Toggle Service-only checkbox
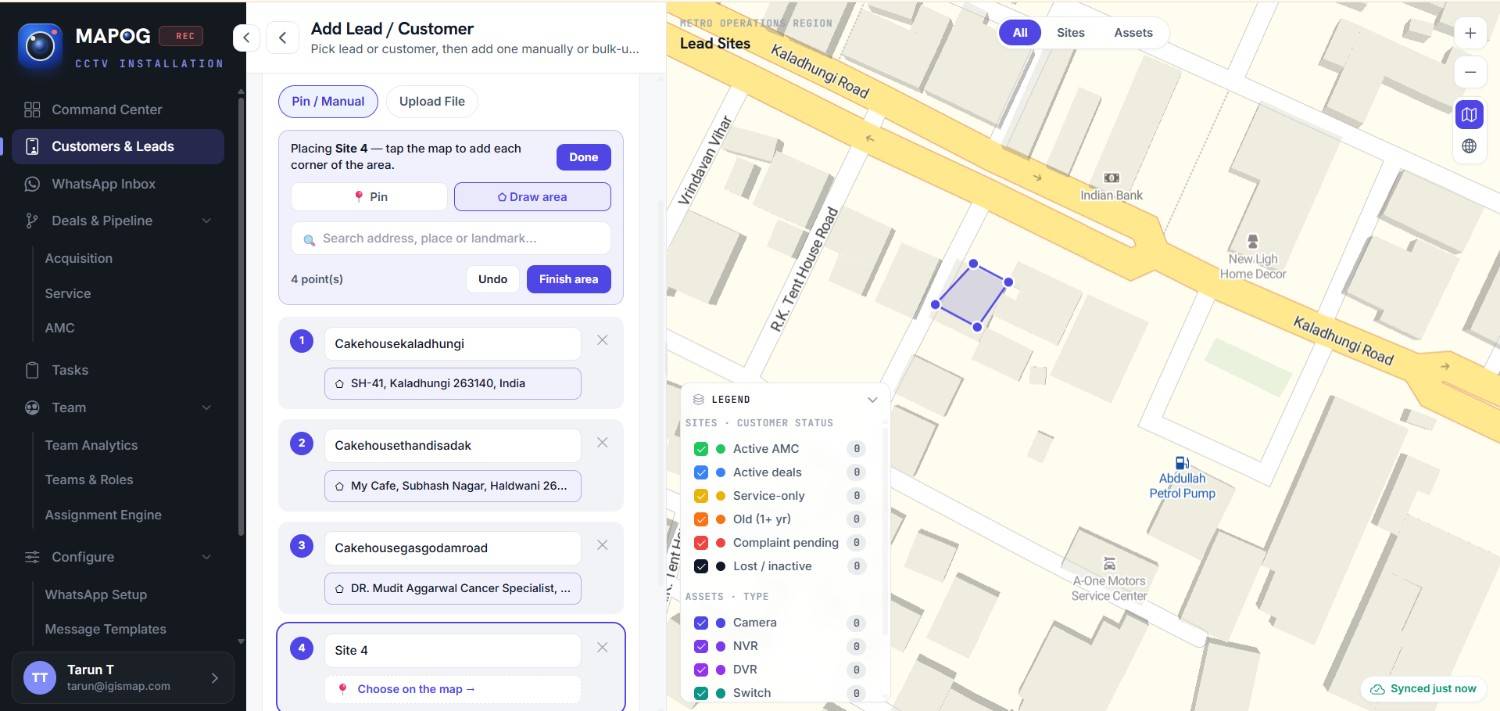Viewport: 1500px width, 711px height. (x=701, y=496)
